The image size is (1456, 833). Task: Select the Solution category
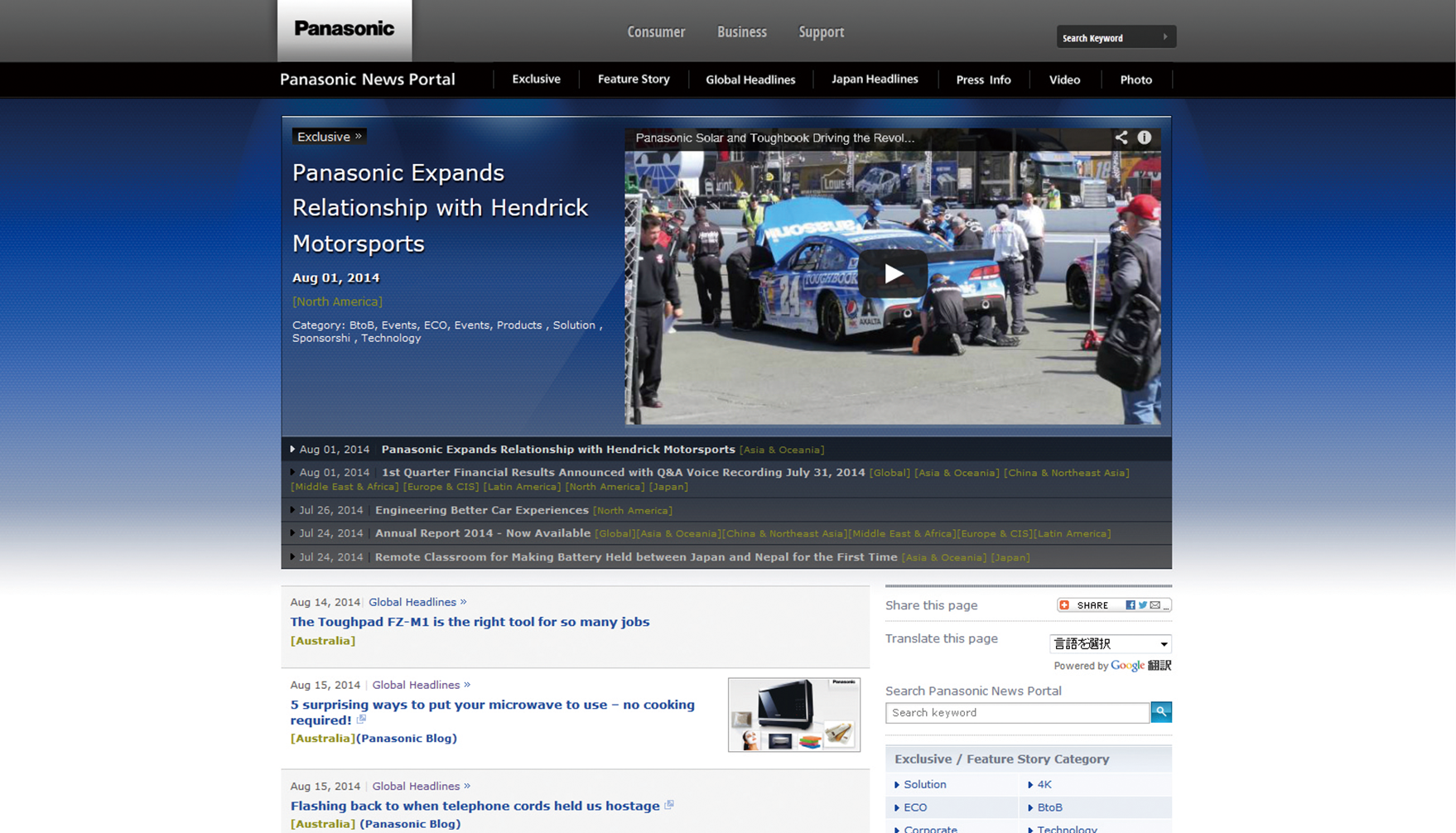pyautogui.click(x=924, y=785)
